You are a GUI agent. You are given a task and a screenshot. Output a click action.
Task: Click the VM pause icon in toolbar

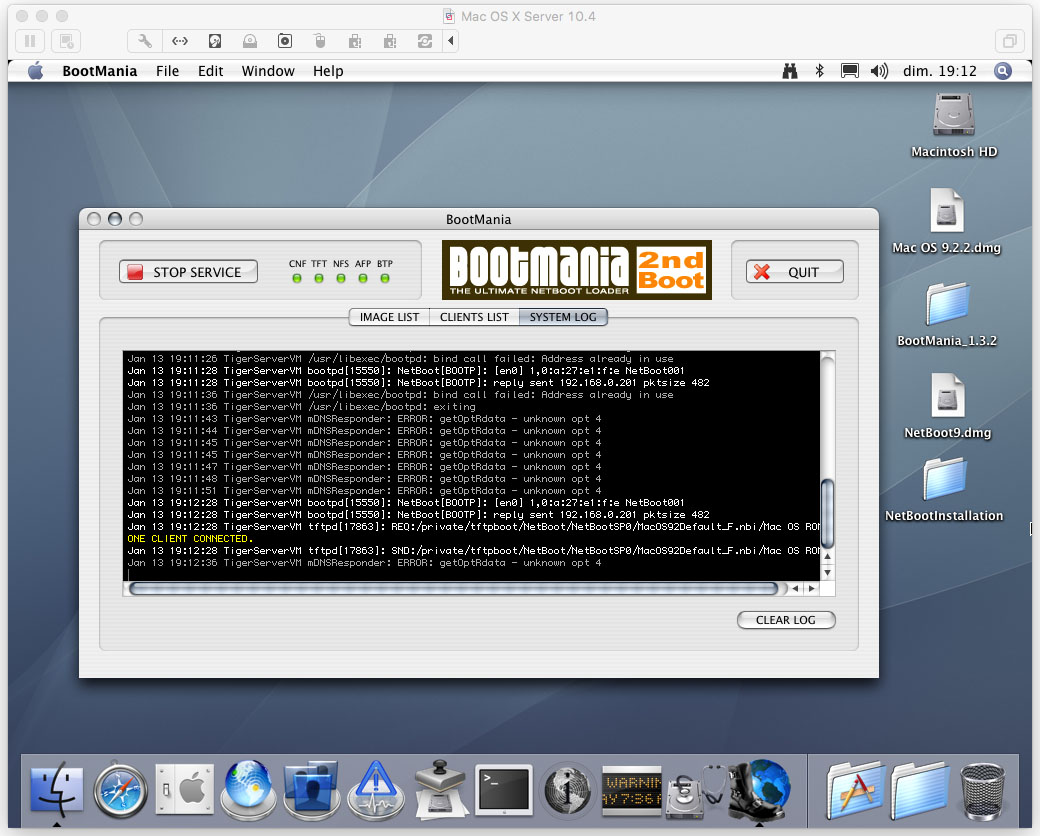pos(30,41)
